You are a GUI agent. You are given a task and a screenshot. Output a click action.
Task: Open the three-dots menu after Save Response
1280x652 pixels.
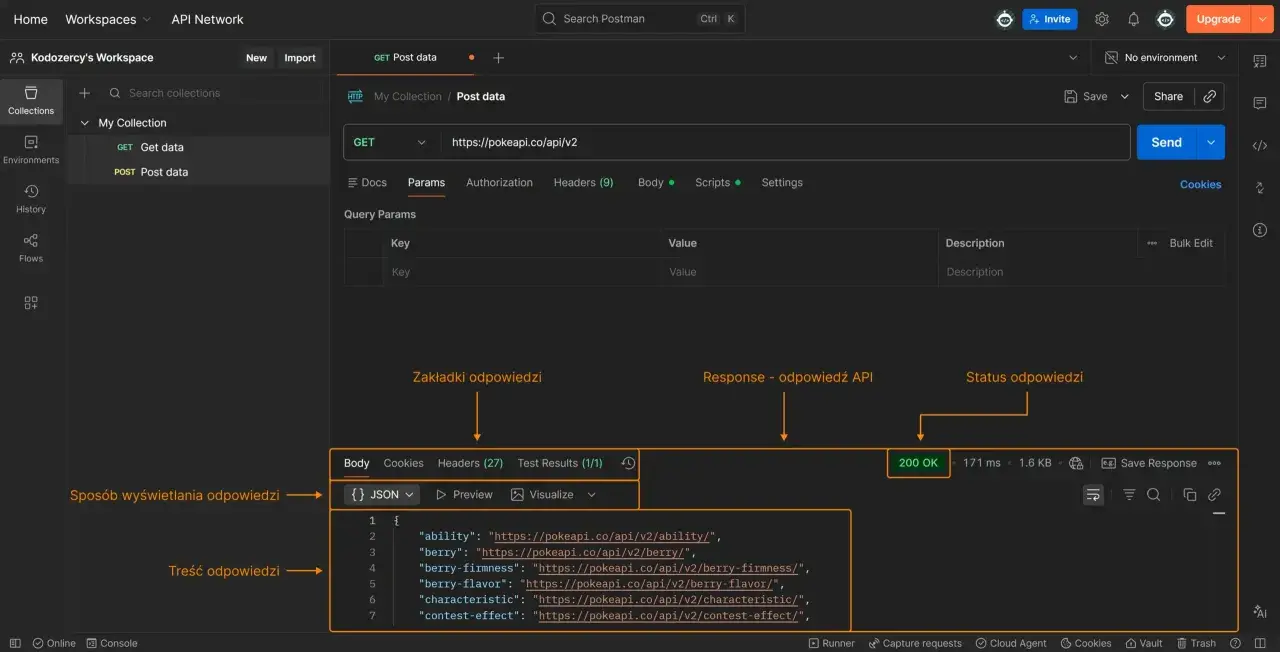1214,463
